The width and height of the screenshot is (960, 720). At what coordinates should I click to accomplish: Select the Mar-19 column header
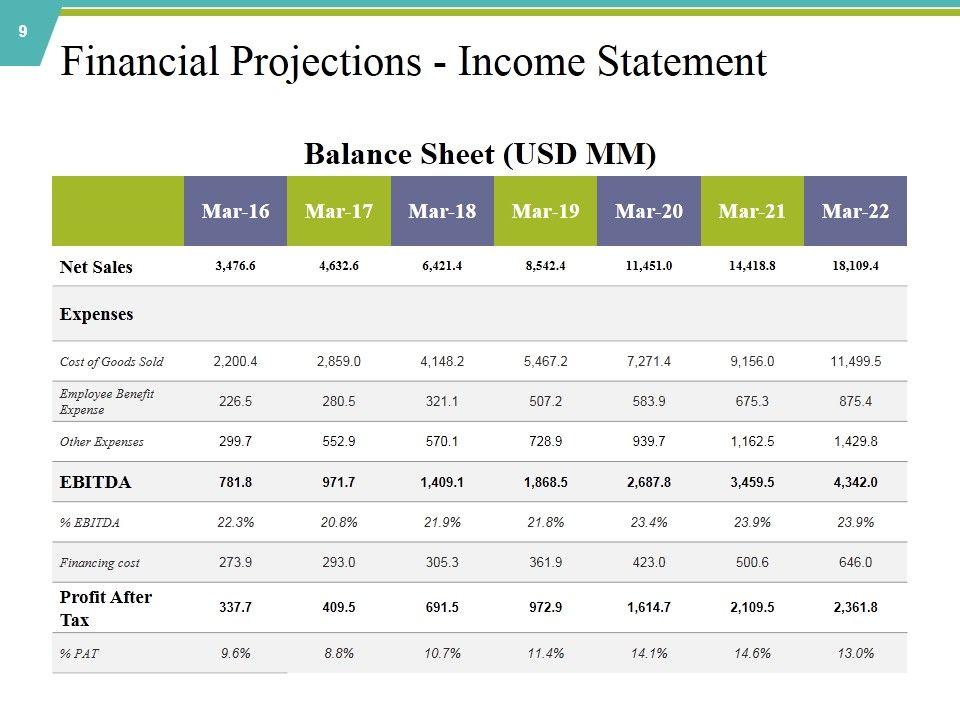click(545, 211)
